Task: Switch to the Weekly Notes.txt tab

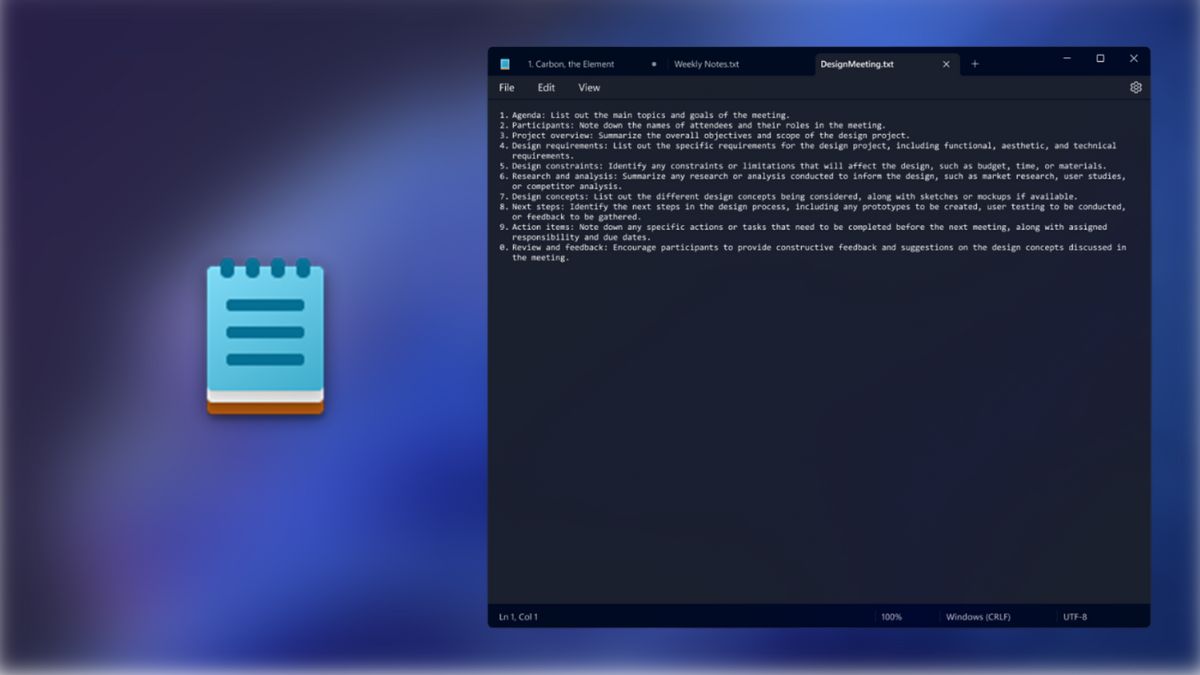Action: click(706, 64)
